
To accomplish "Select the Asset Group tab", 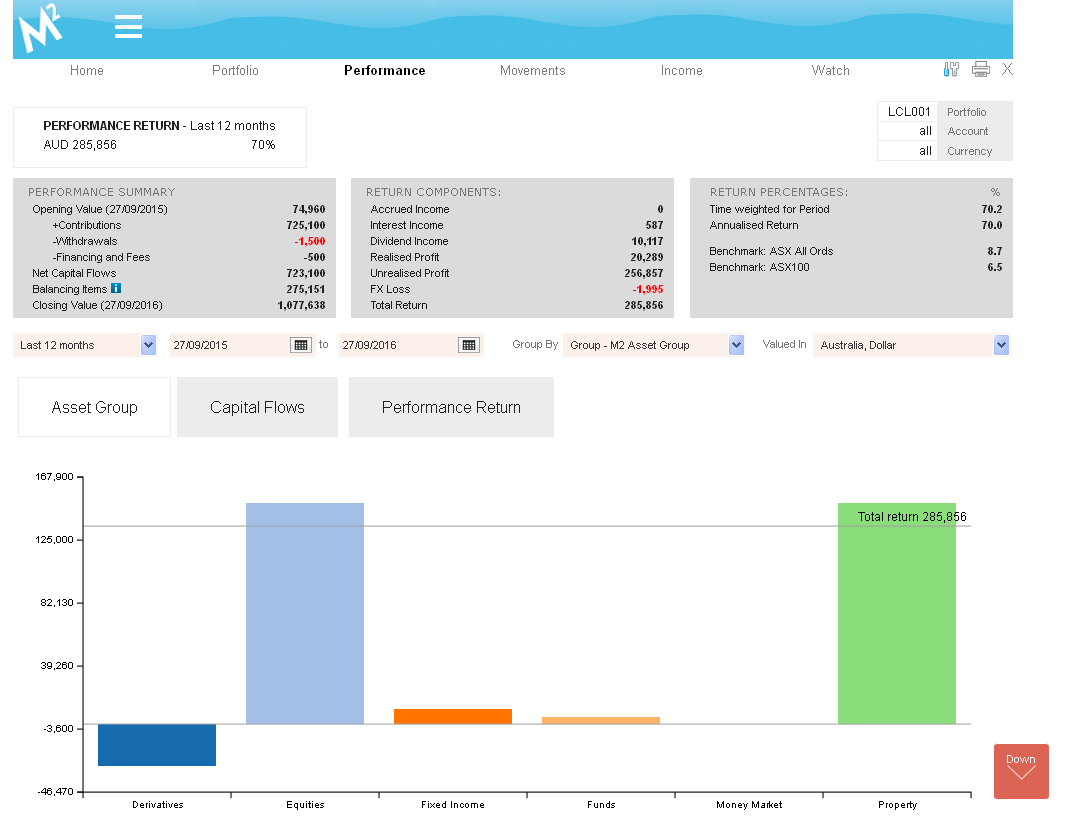I will (x=94, y=407).
